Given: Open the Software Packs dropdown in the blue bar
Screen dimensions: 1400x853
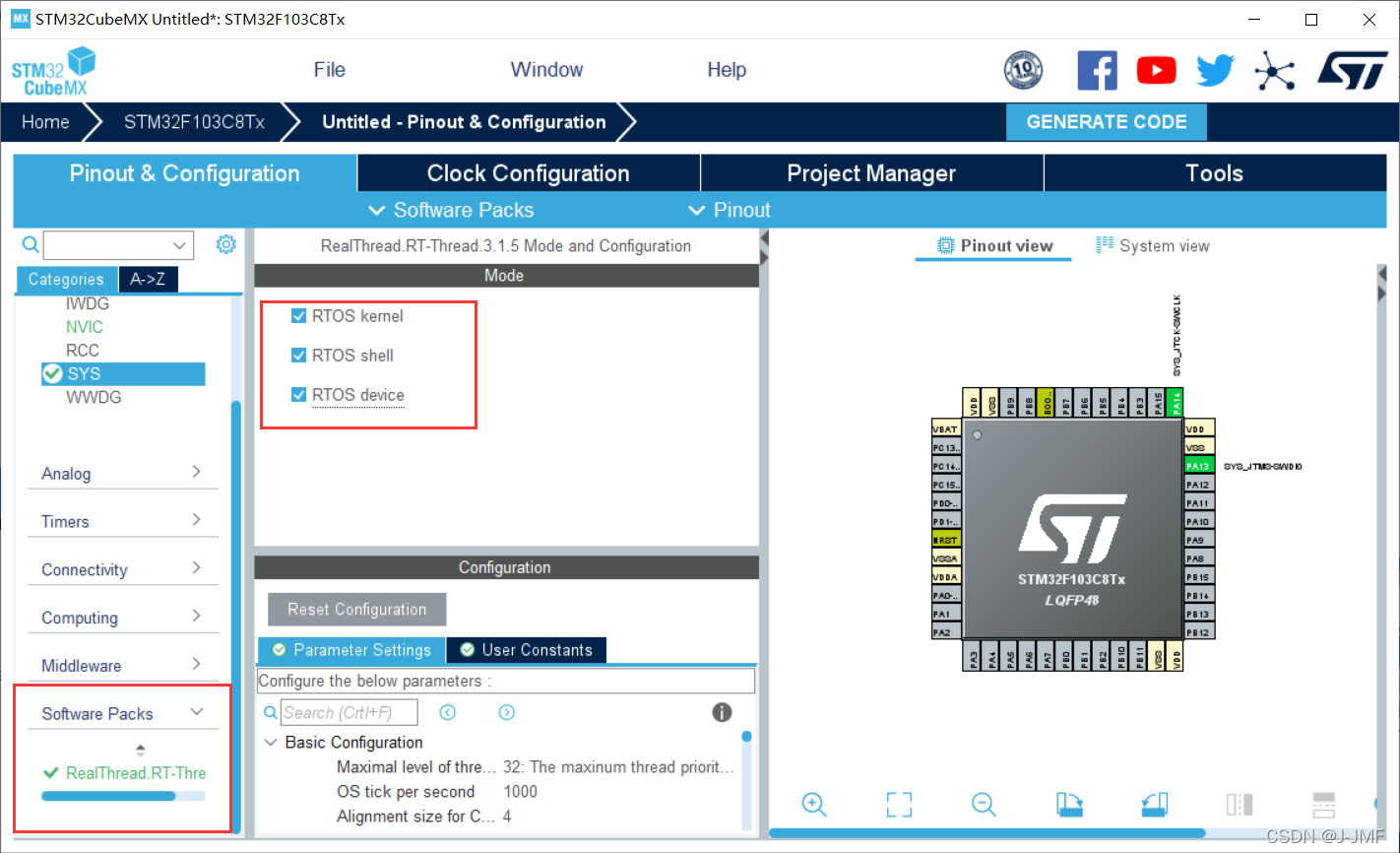Looking at the screenshot, I should pos(451,210).
